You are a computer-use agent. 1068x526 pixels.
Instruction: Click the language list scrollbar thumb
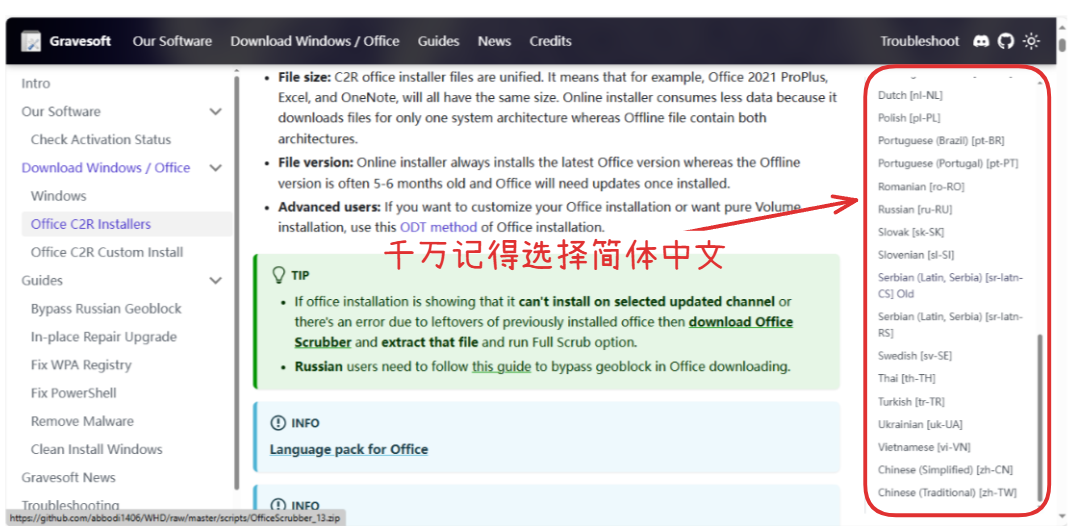[1039, 417]
